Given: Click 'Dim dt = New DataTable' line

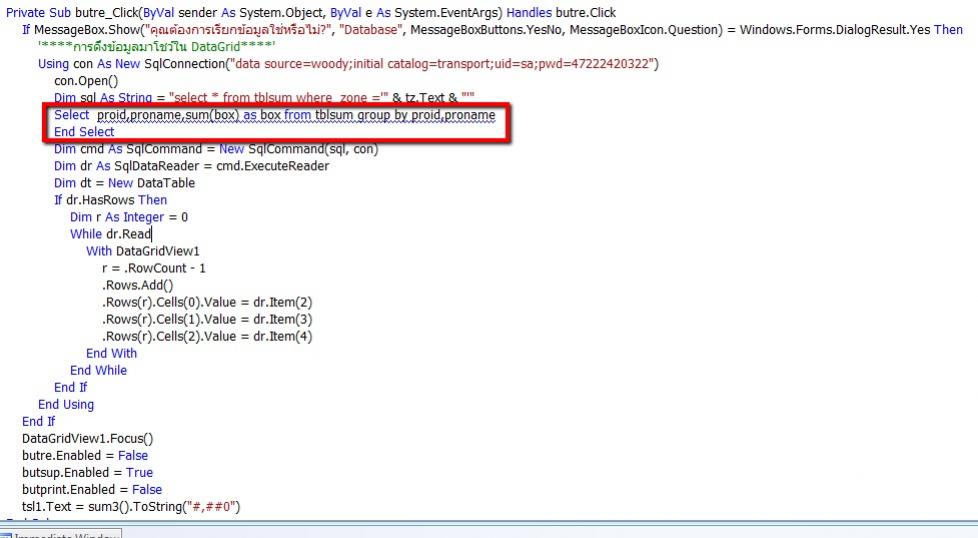Looking at the screenshot, I should (125, 183).
